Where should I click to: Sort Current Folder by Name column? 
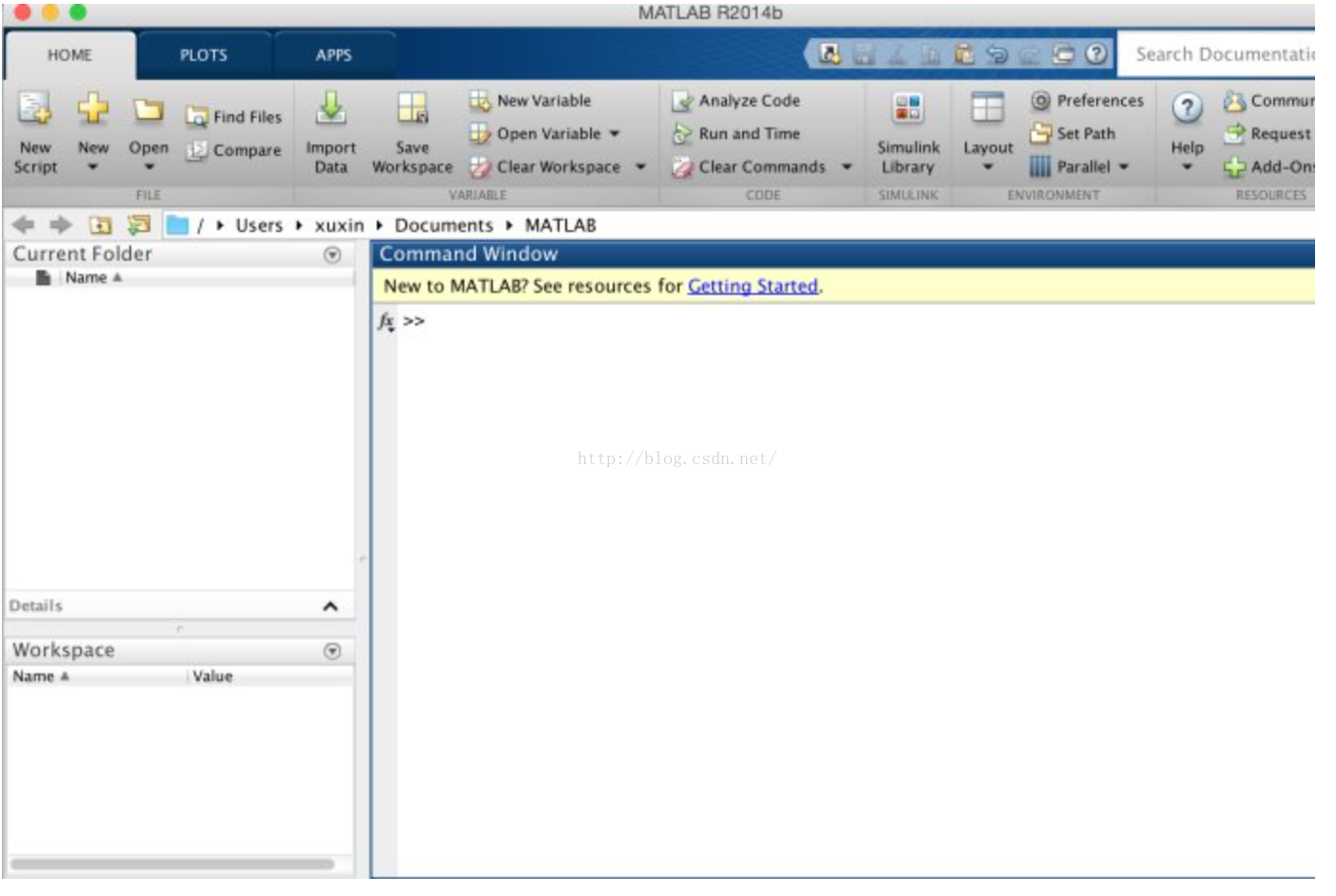tap(93, 278)
